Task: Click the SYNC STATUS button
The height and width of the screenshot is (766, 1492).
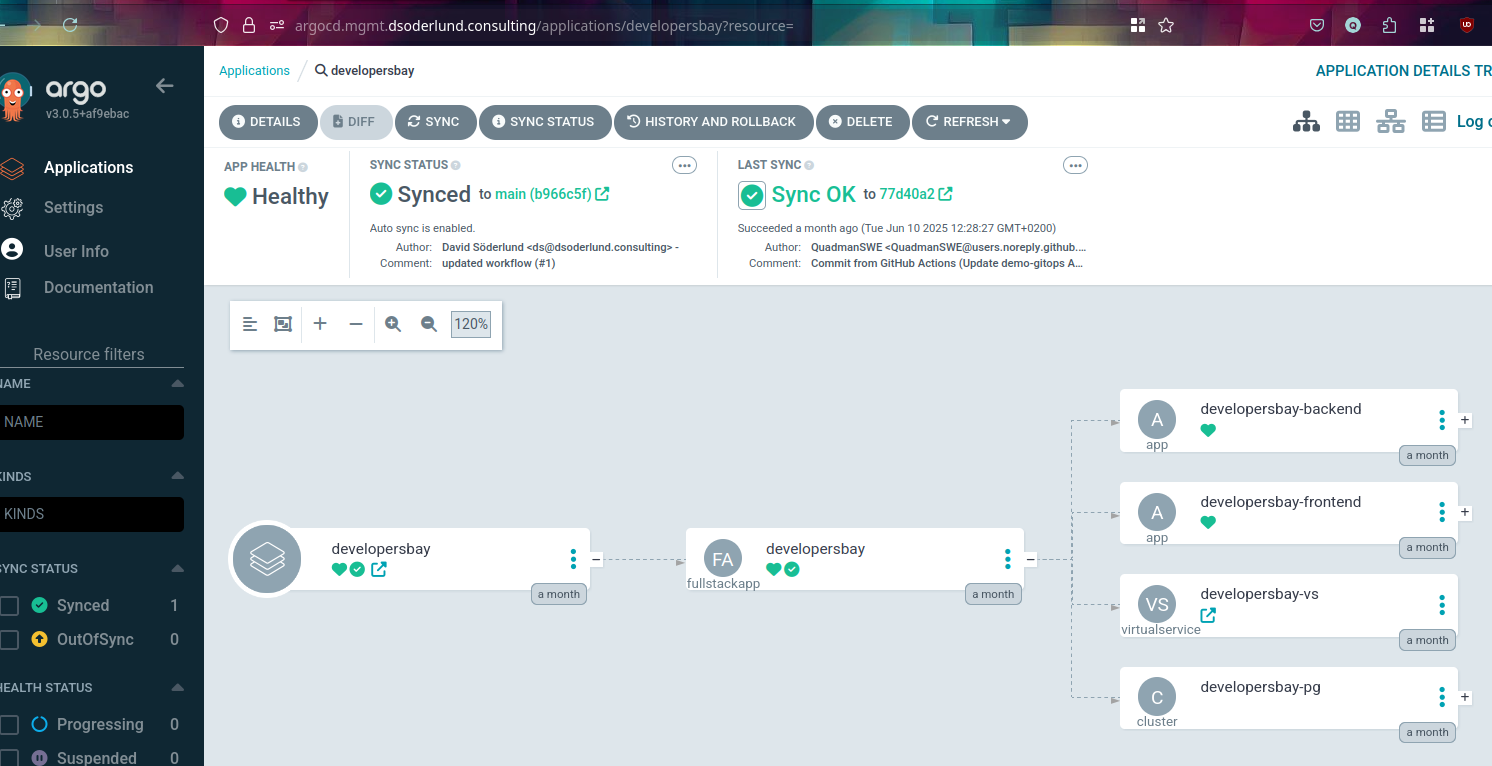Action: click(544, 122)
